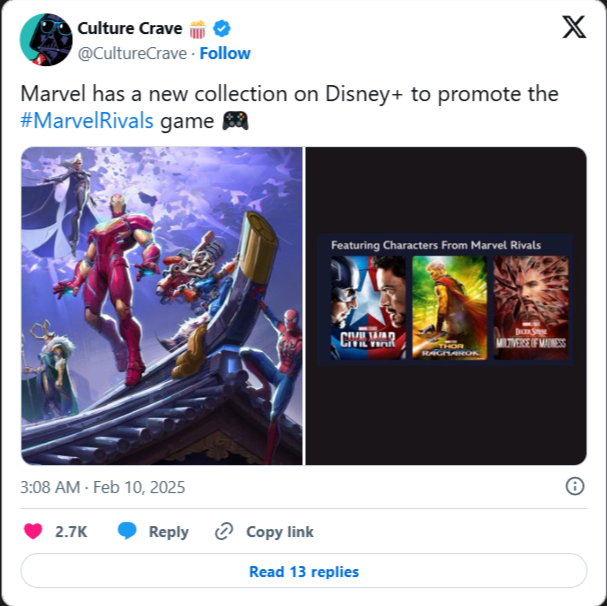Open Read 13 replies button
This screenshot has width=607, height=606.
point(304,571)
